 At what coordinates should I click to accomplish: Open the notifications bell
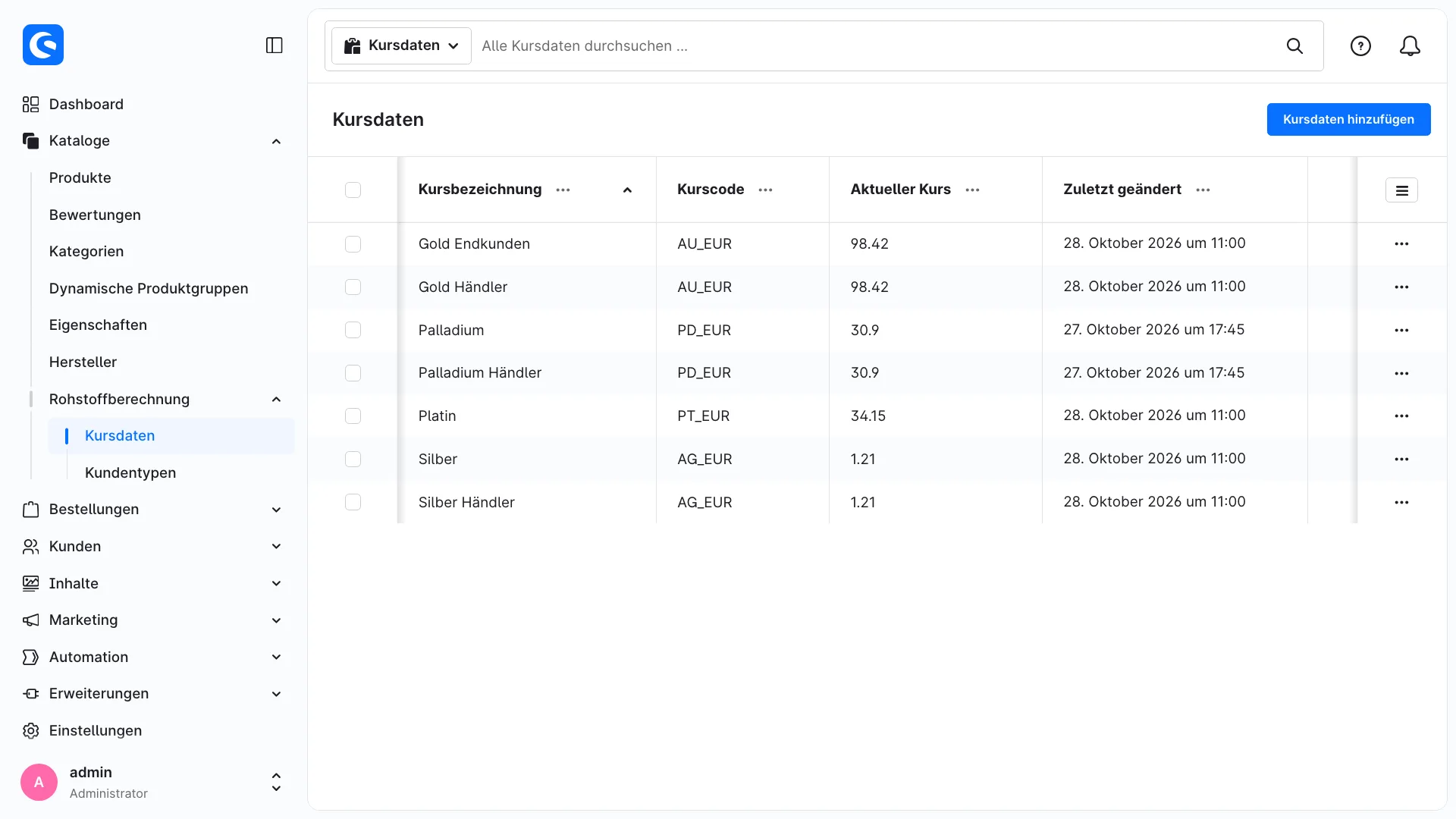coord(1410,45)
